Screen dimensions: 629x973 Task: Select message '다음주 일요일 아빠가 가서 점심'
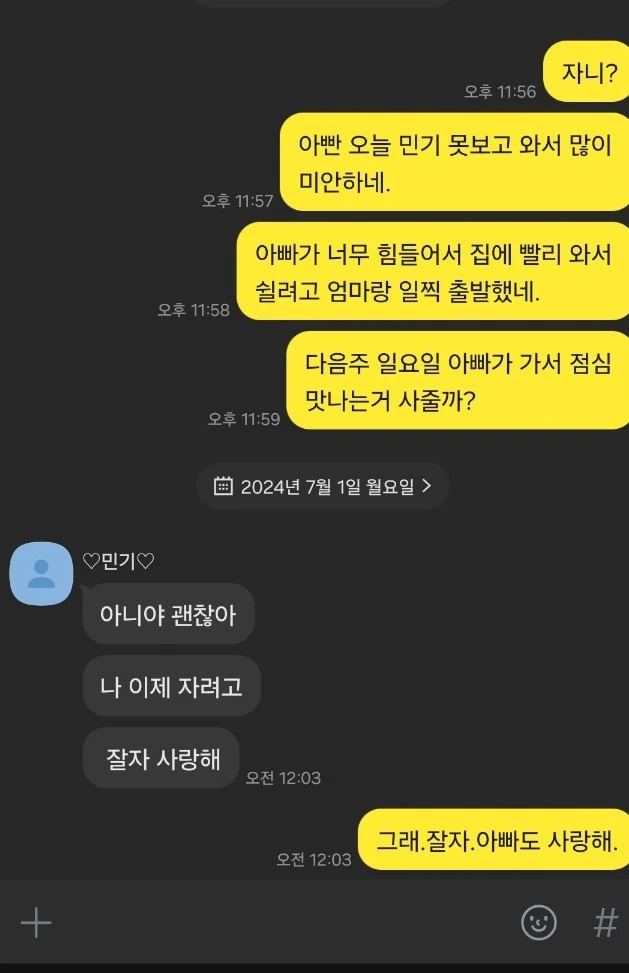point(458,380)
